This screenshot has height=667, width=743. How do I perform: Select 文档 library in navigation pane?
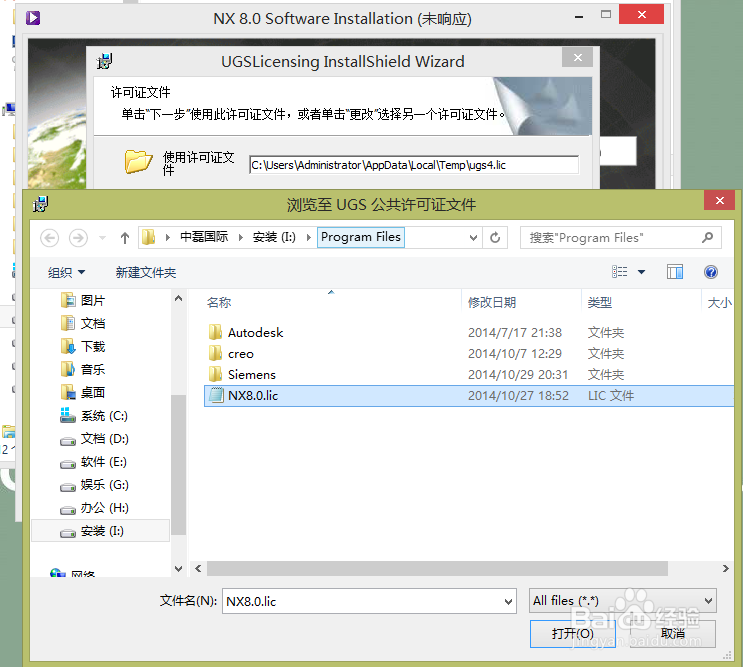tap(83, 323)
